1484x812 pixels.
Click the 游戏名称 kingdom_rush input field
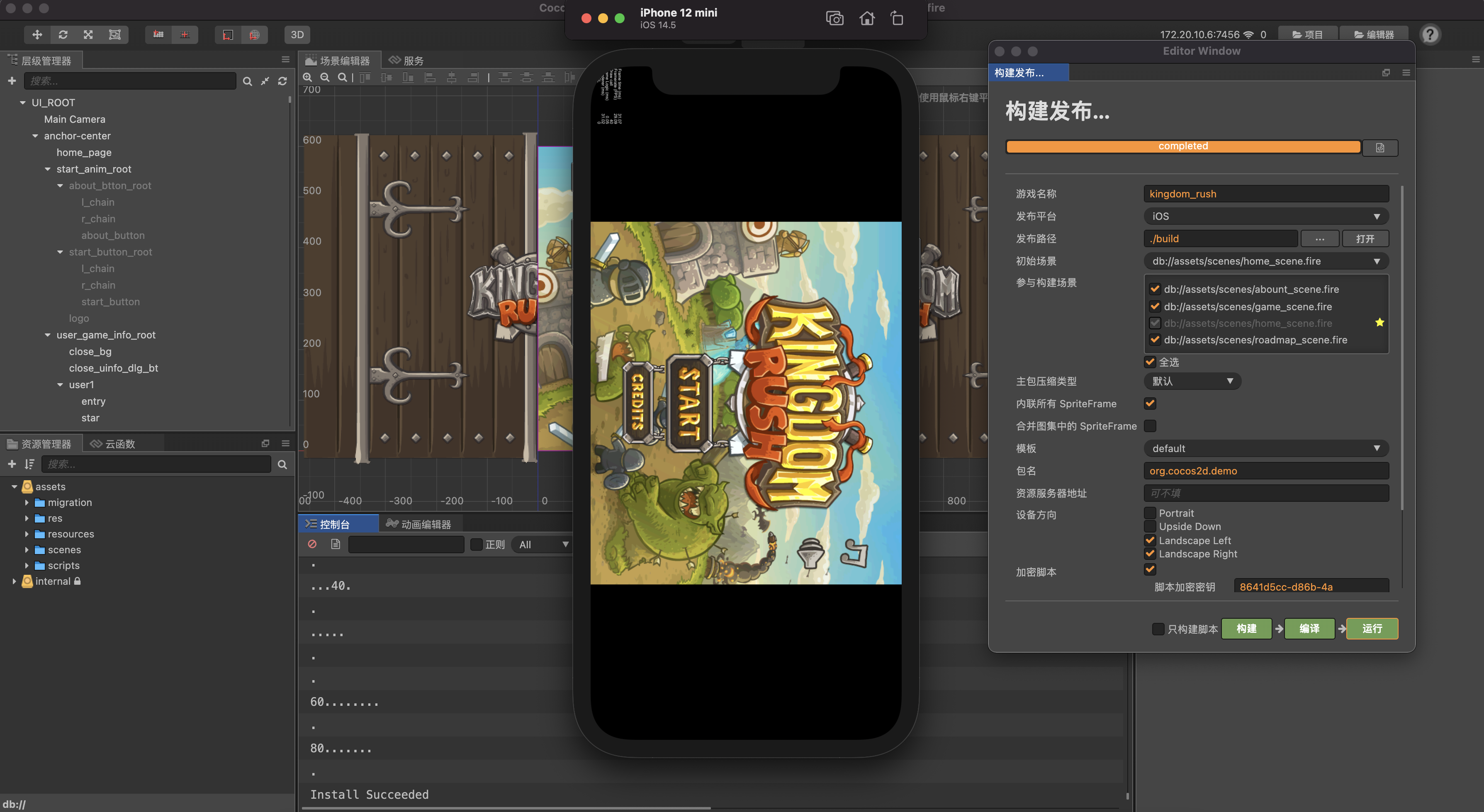pyautogui.click(x=1266, y=194)
